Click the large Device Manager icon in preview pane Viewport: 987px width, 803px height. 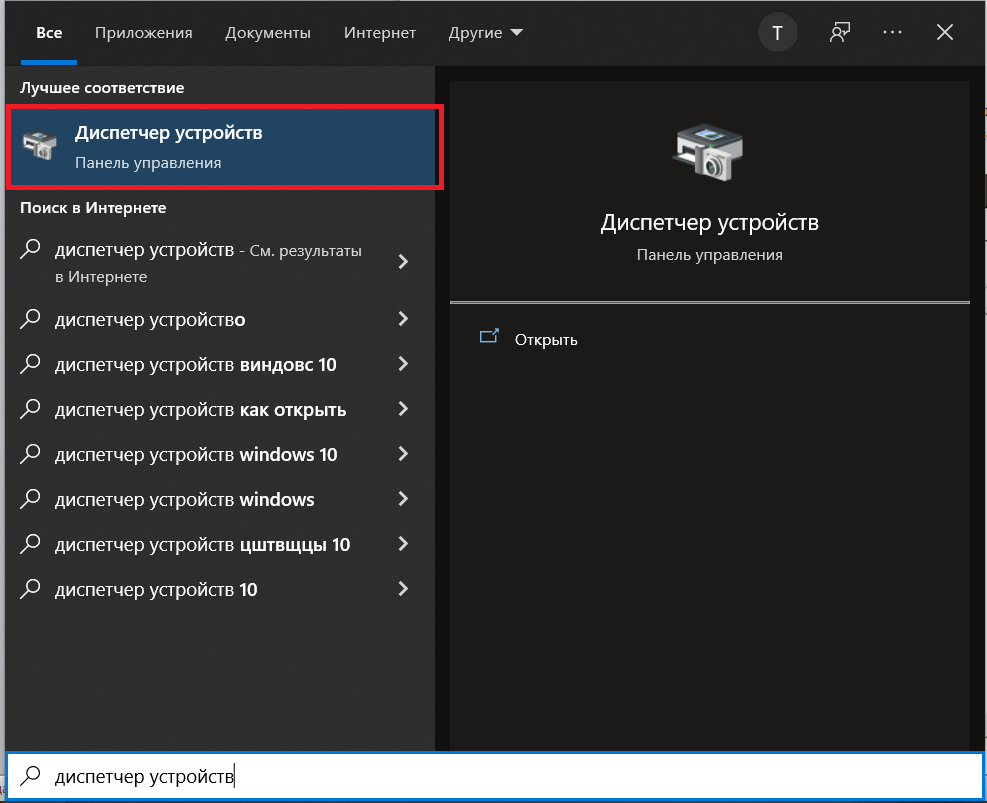[x=709, y=153]
